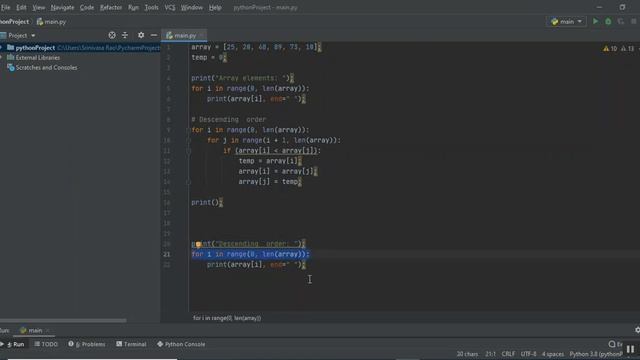This screenshot has width=640, height=360.
Task: Click the fold marker on line 9 for loop
Action: 188,130
